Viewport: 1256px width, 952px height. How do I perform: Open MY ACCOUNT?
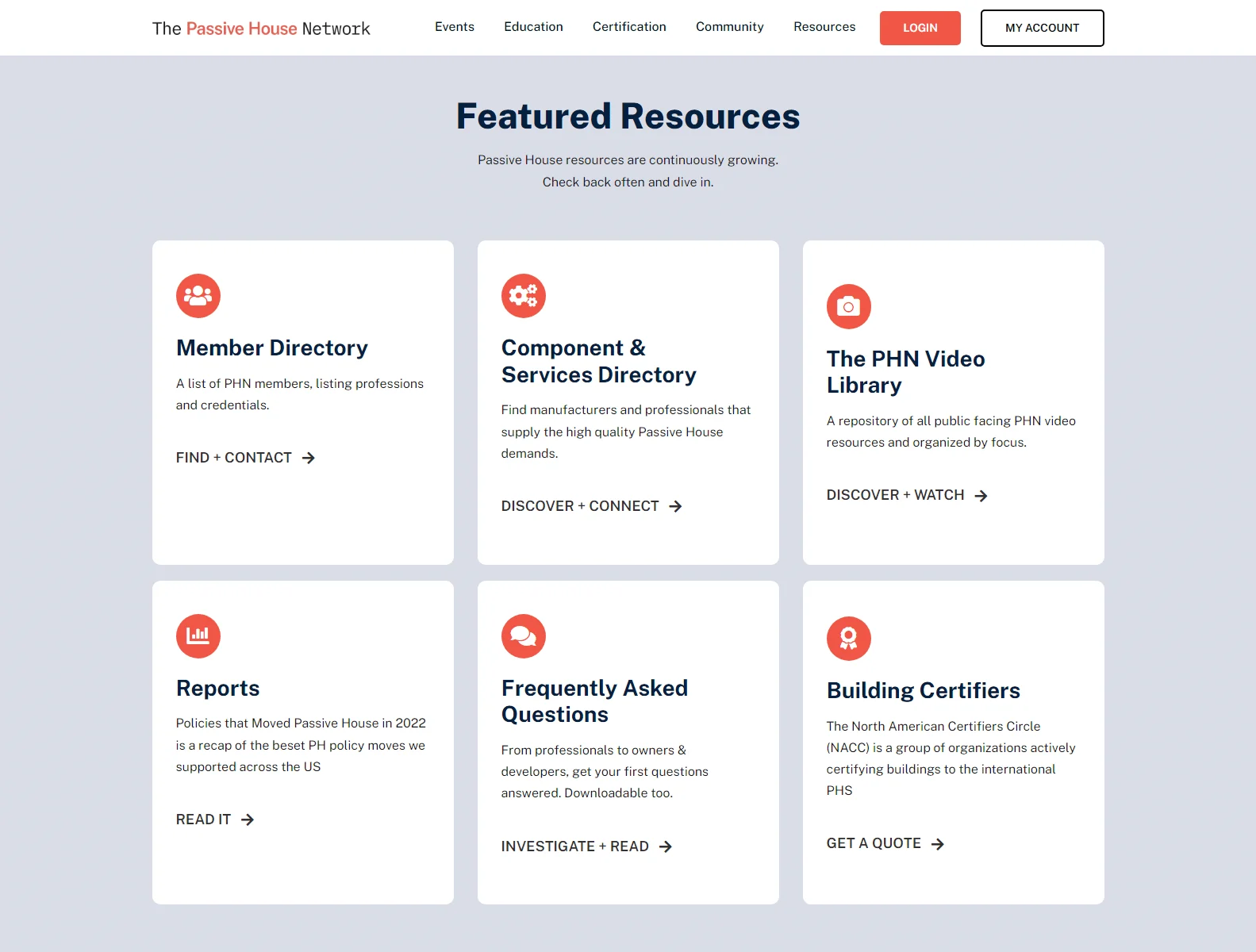tap(1043, 28)
